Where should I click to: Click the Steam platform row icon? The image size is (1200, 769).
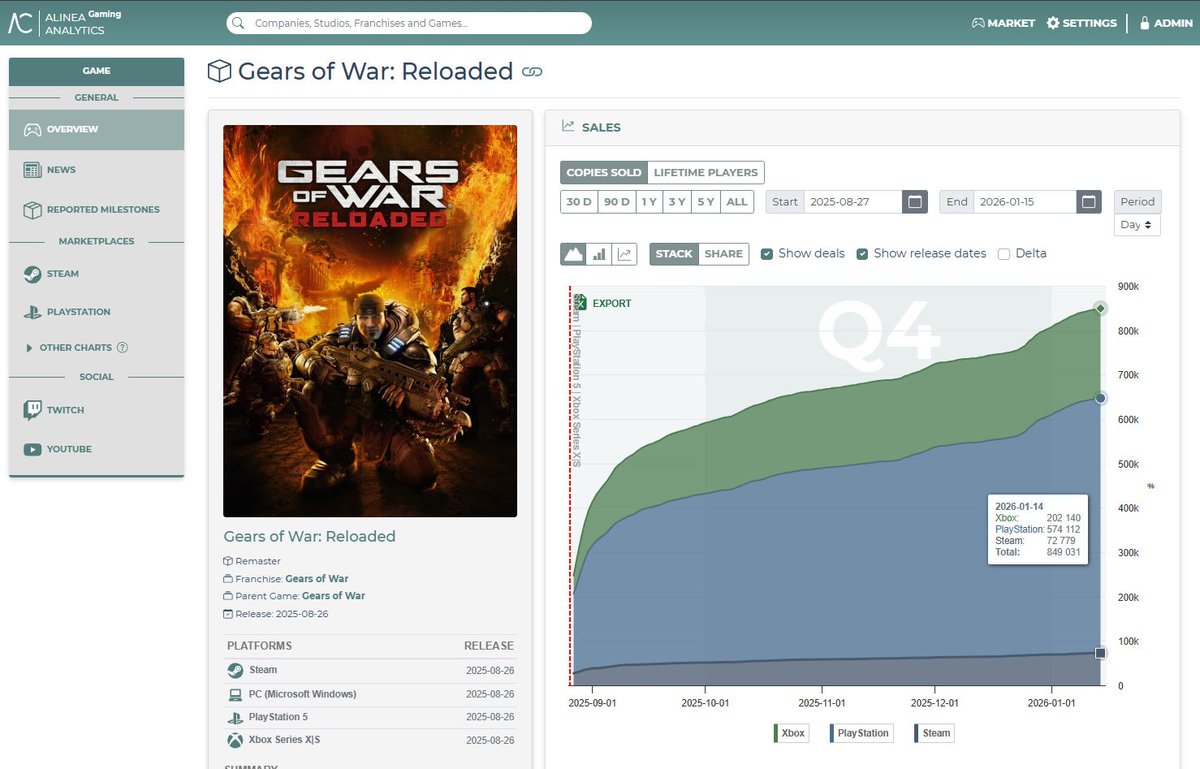click(235, 671)
